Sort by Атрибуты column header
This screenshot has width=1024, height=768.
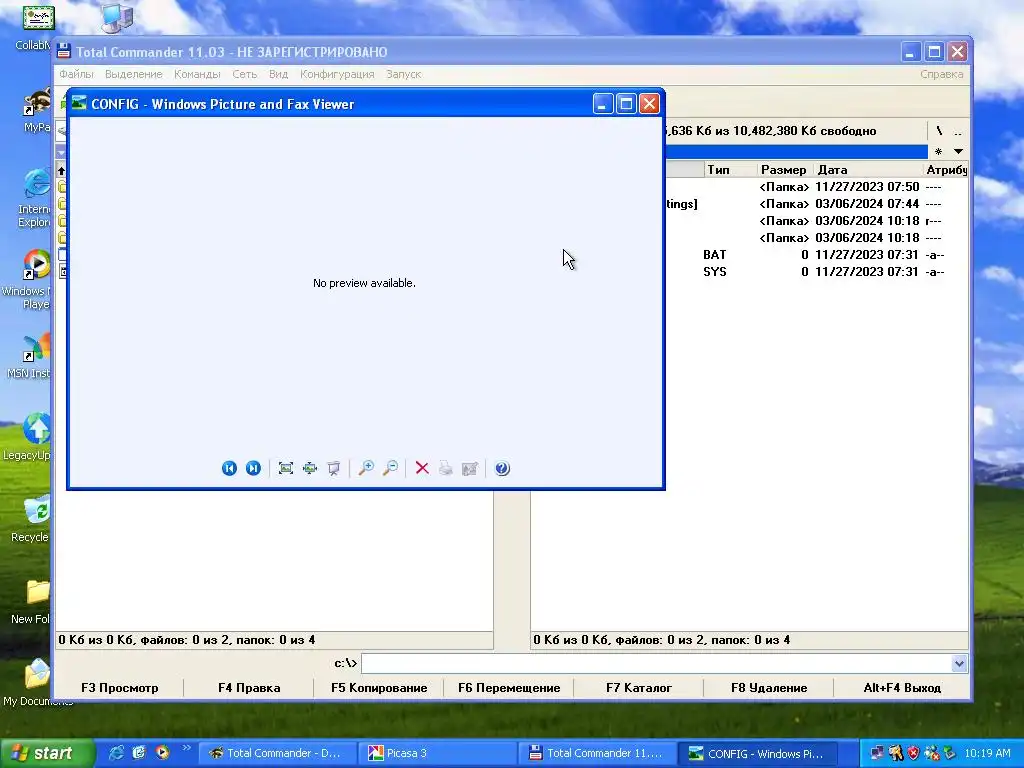[946, 170]
